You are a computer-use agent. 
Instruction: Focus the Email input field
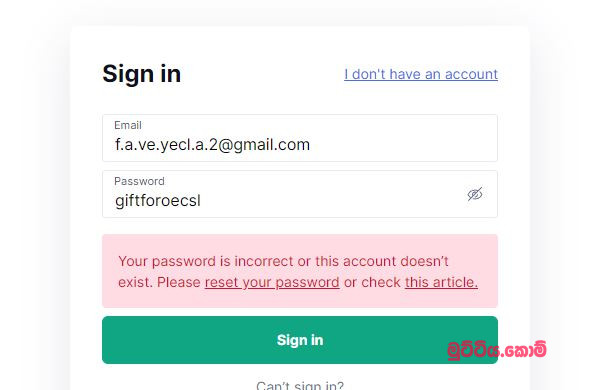(x=300, y=138)
